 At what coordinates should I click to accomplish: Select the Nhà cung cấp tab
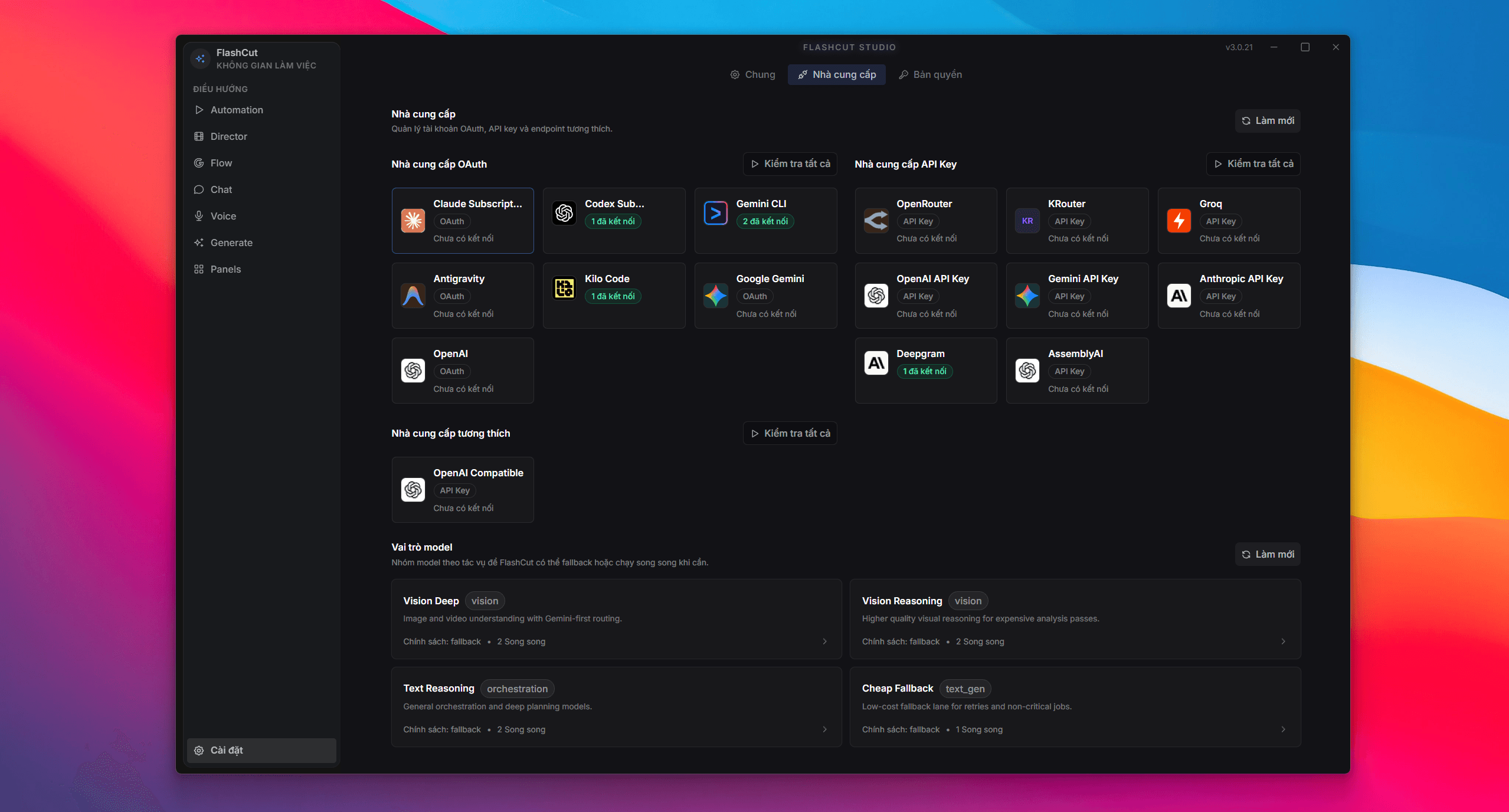[837, 74]
